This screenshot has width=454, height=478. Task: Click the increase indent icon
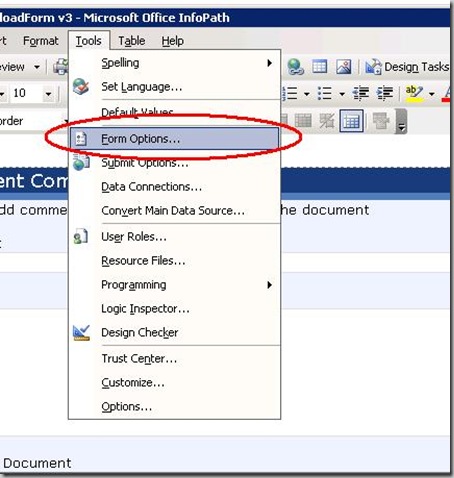pos(385,93)
